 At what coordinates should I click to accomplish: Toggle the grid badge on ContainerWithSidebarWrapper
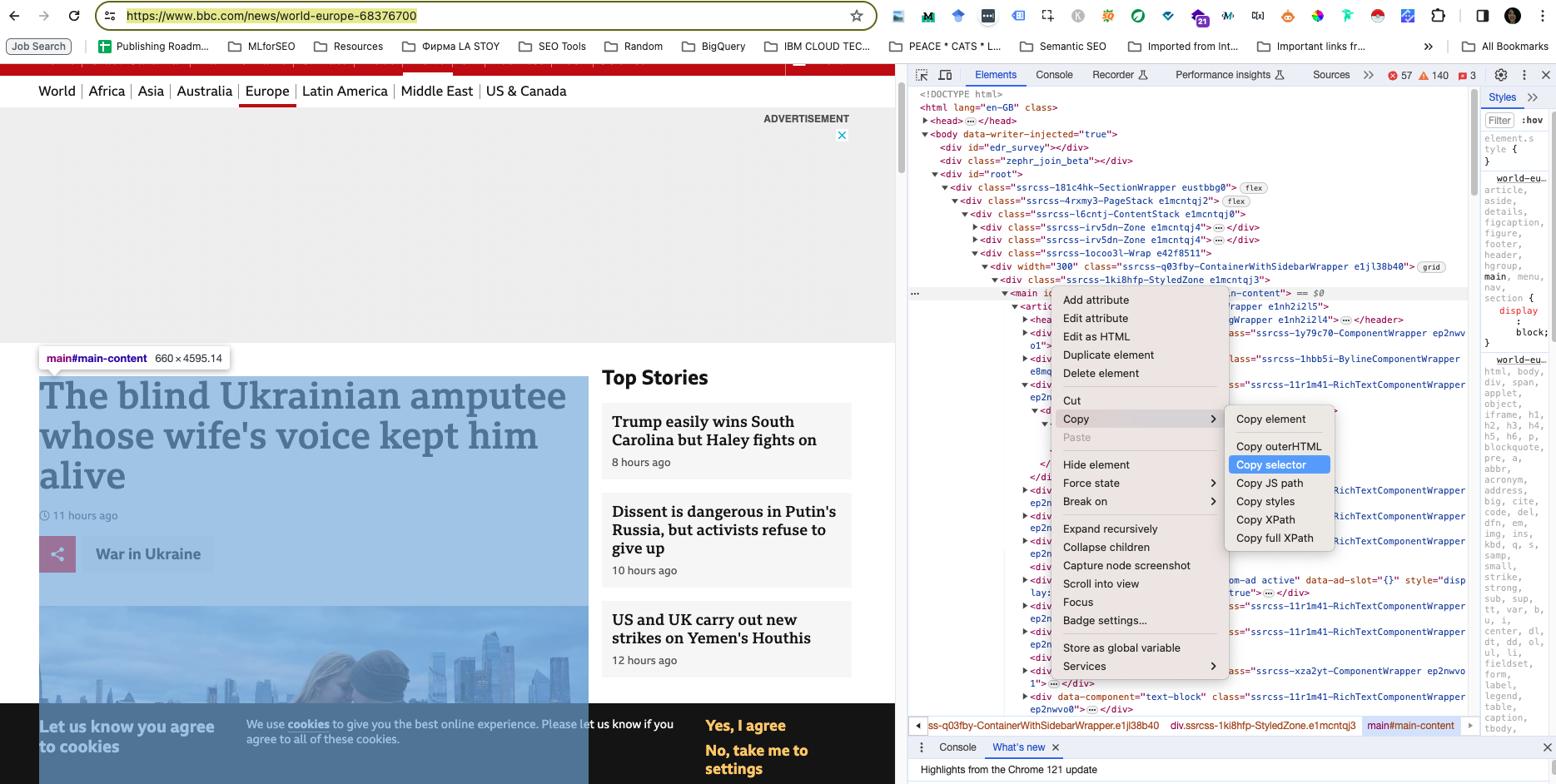(x=1431, y=267)
